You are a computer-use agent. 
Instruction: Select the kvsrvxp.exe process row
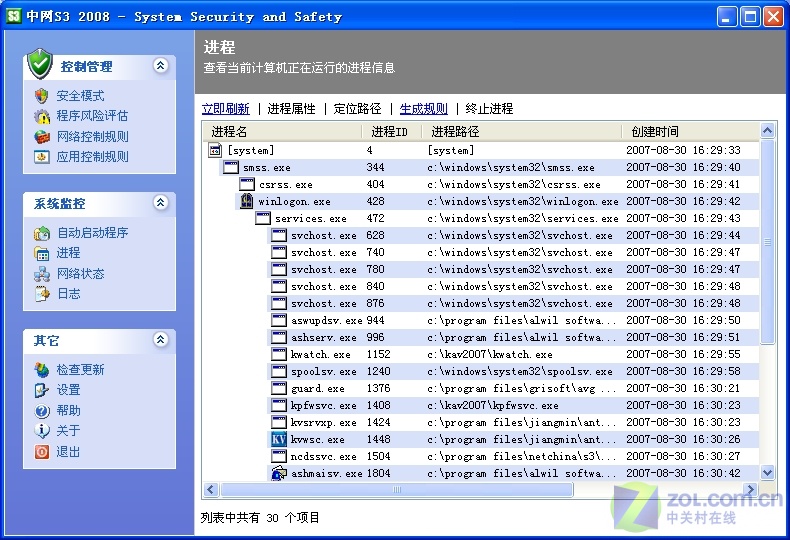tap(481, 423)
